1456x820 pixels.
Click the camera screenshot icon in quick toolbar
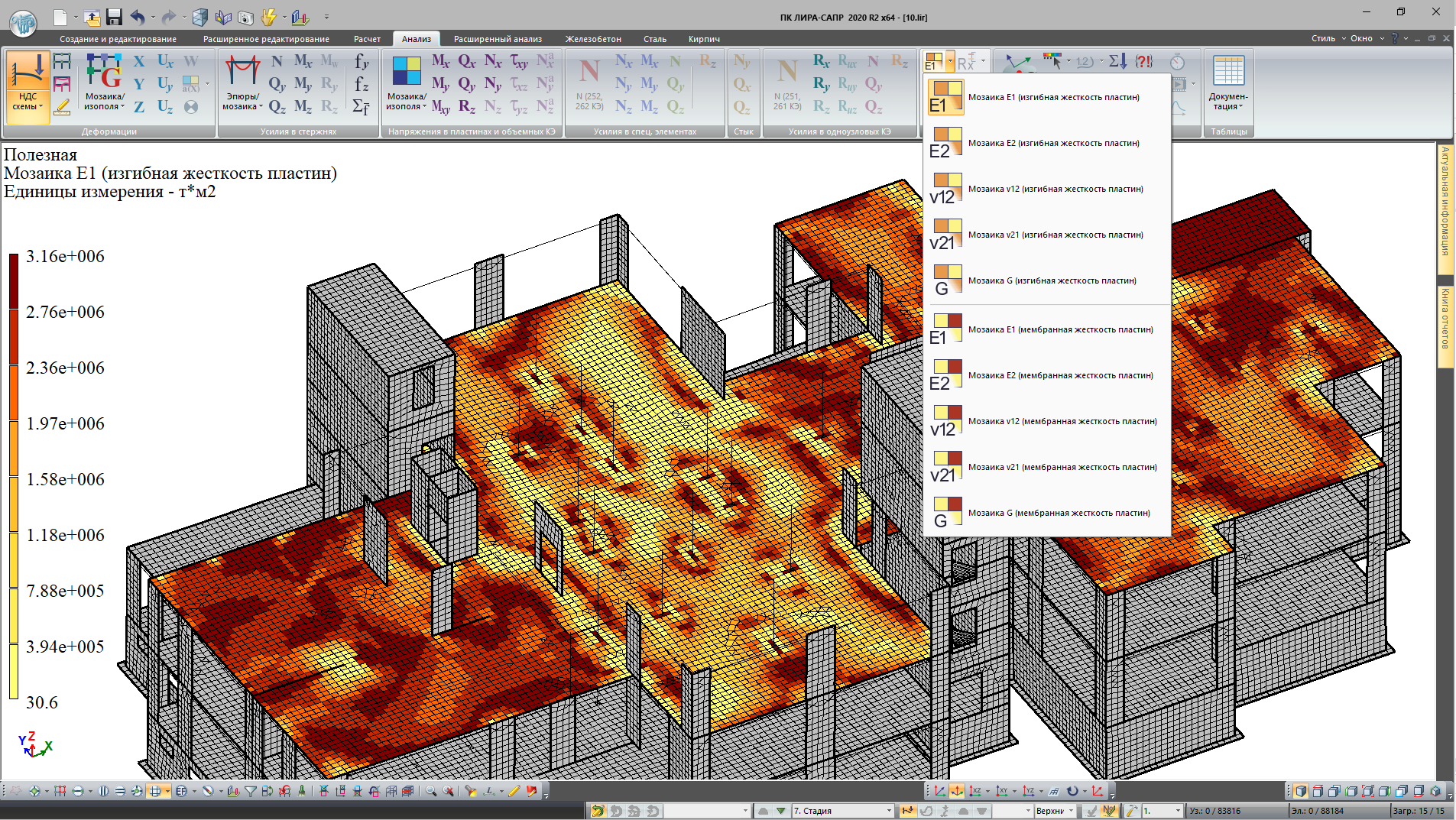click(x=245, y=17)
